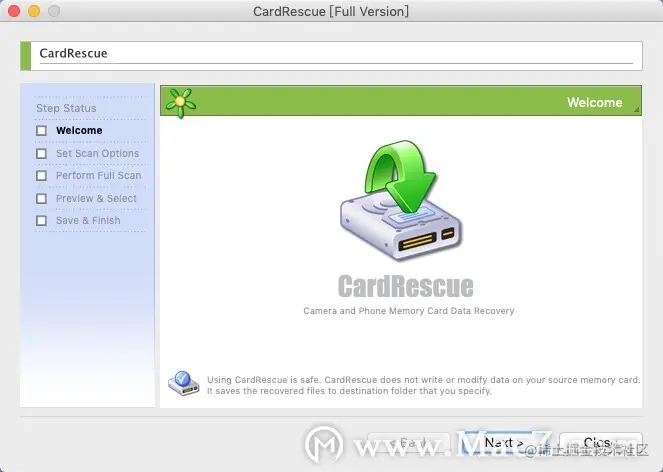Click the Using CardRescue is safe notice
The width and height of the screenshot is (663, 472).
[x=423, y=385]
